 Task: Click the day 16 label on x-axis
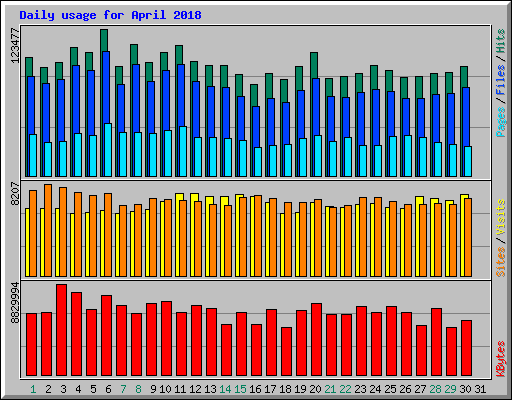(255, 389)
